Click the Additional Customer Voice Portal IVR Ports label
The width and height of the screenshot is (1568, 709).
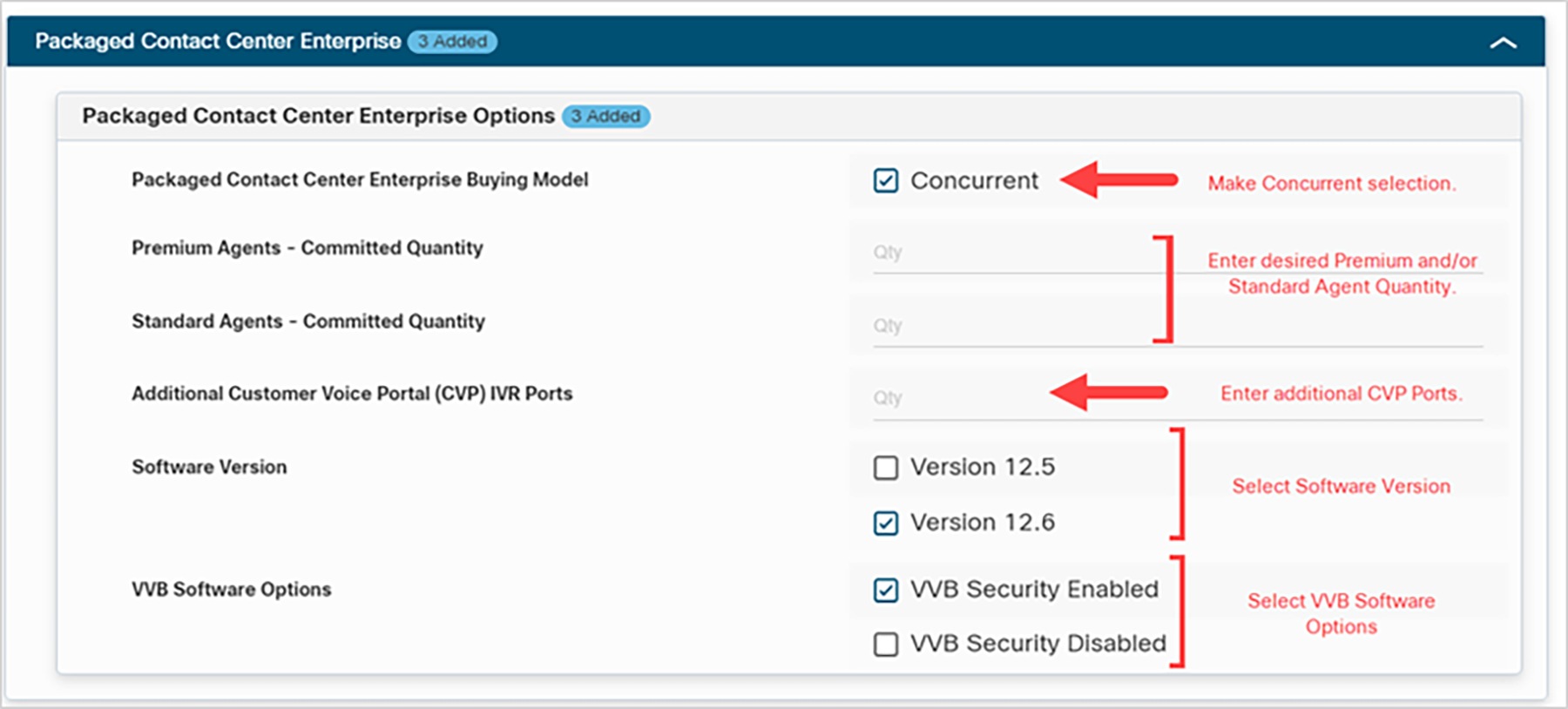click(x=352, y=394)
